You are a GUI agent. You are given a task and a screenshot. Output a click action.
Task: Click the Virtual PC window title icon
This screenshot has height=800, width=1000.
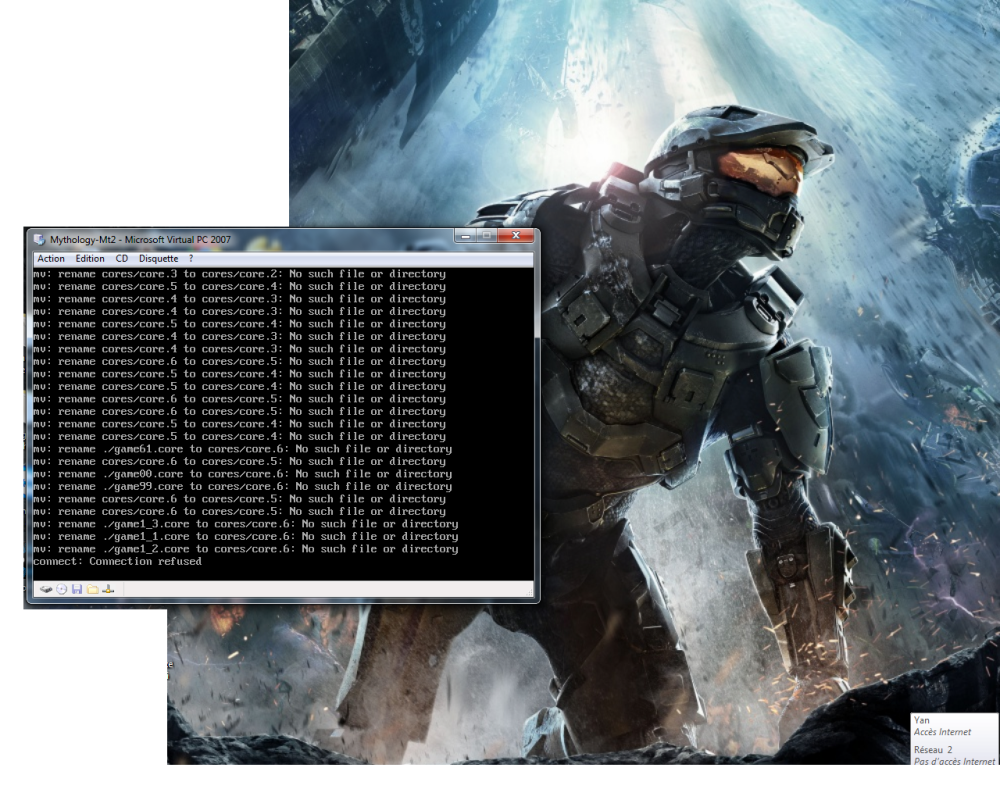pyautogui.click(x=40, y=239)
